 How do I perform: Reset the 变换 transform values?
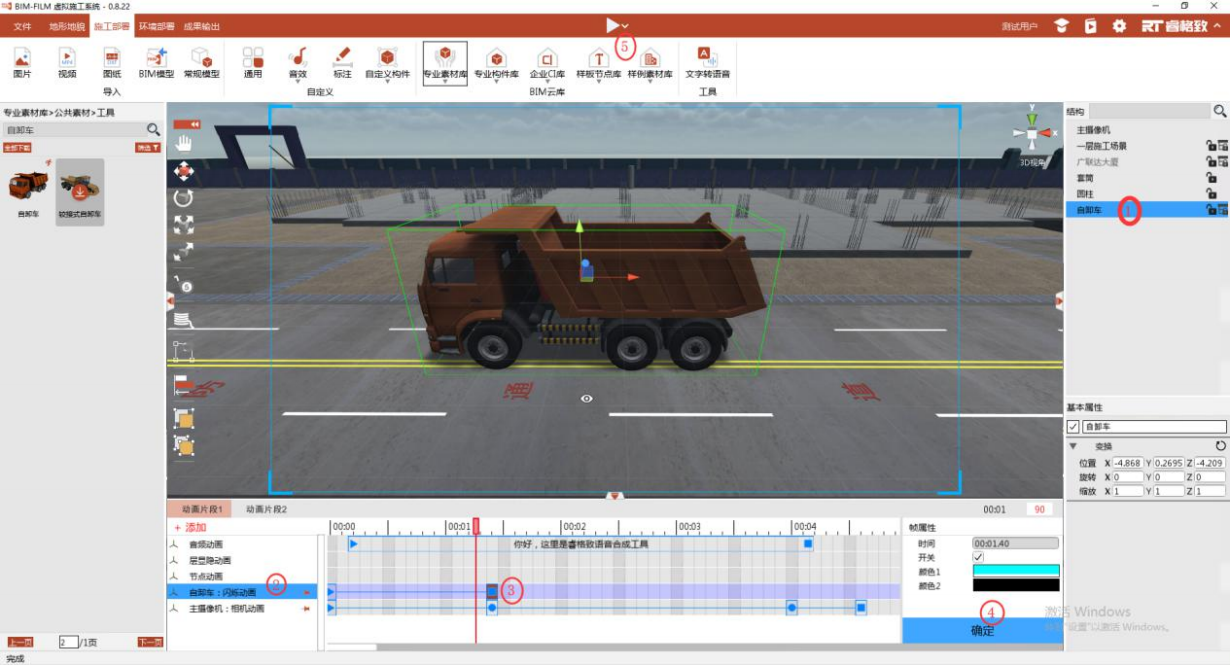click(1220, 446)
